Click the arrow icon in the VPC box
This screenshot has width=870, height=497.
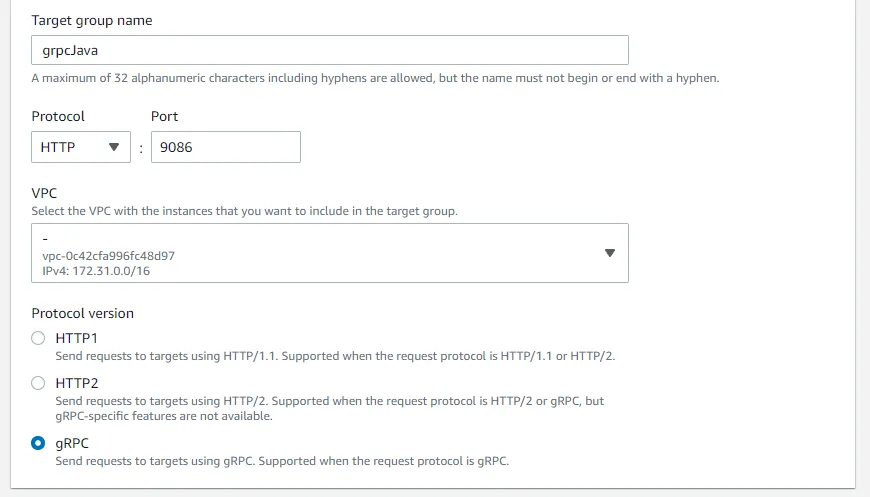610,253
